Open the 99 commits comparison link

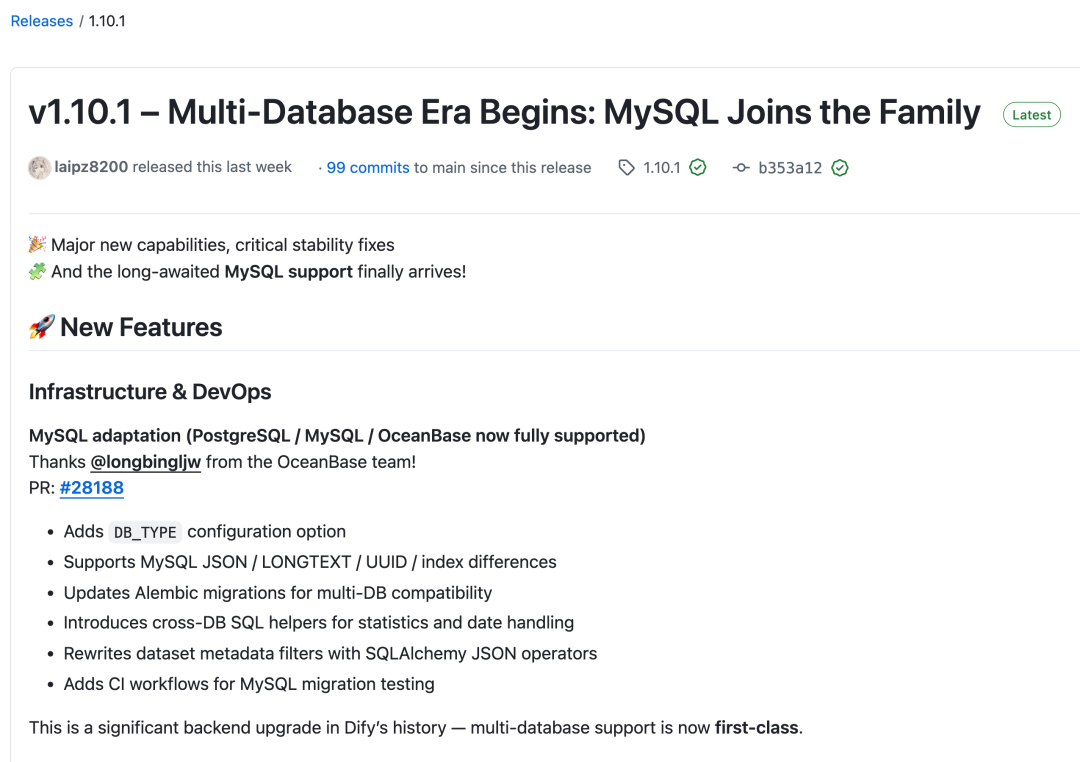point(368,168)
